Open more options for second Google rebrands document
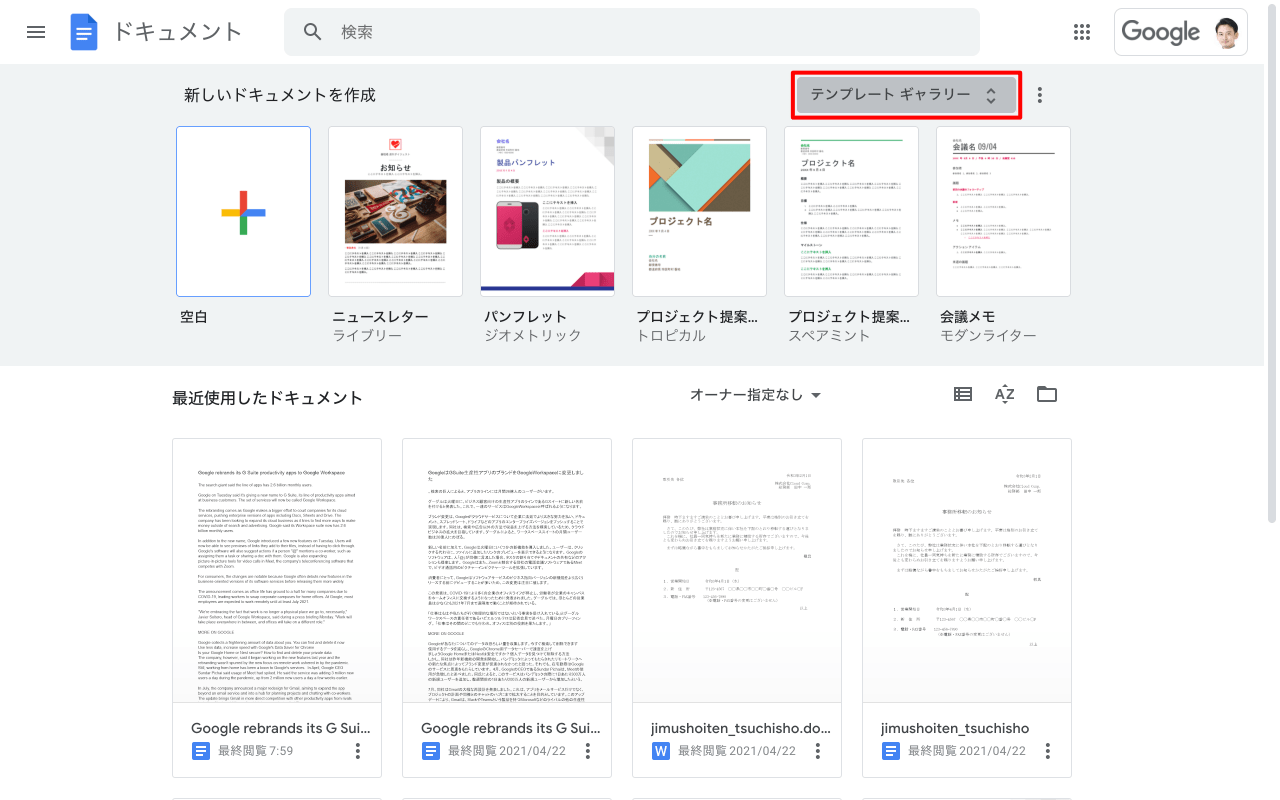1280x800 pixels. 588,751
